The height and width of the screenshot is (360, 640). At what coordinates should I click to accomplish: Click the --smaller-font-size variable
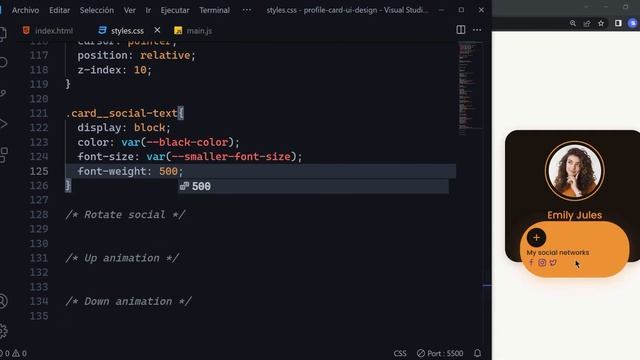(x=231, y=157)
